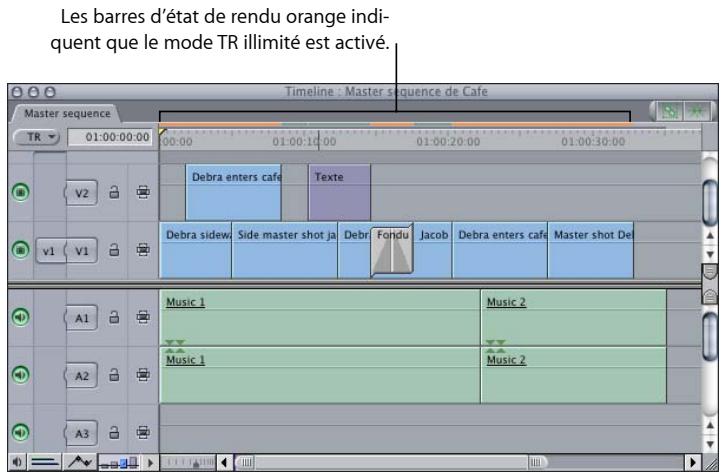Click the v1 source control button
The height and width of the screenshot is (473, 723).
(50, 251)
